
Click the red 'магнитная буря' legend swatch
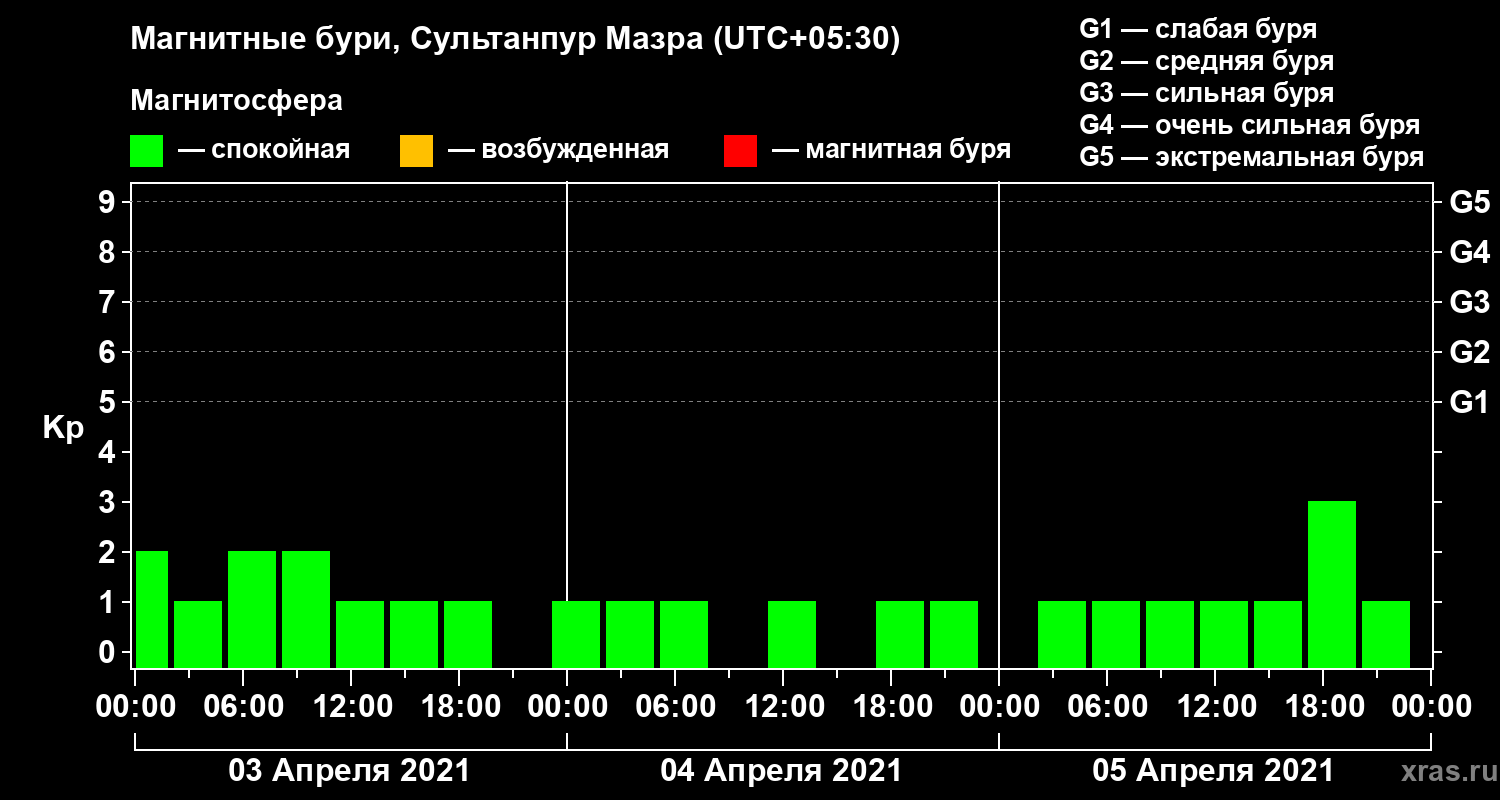click(740, 151)
